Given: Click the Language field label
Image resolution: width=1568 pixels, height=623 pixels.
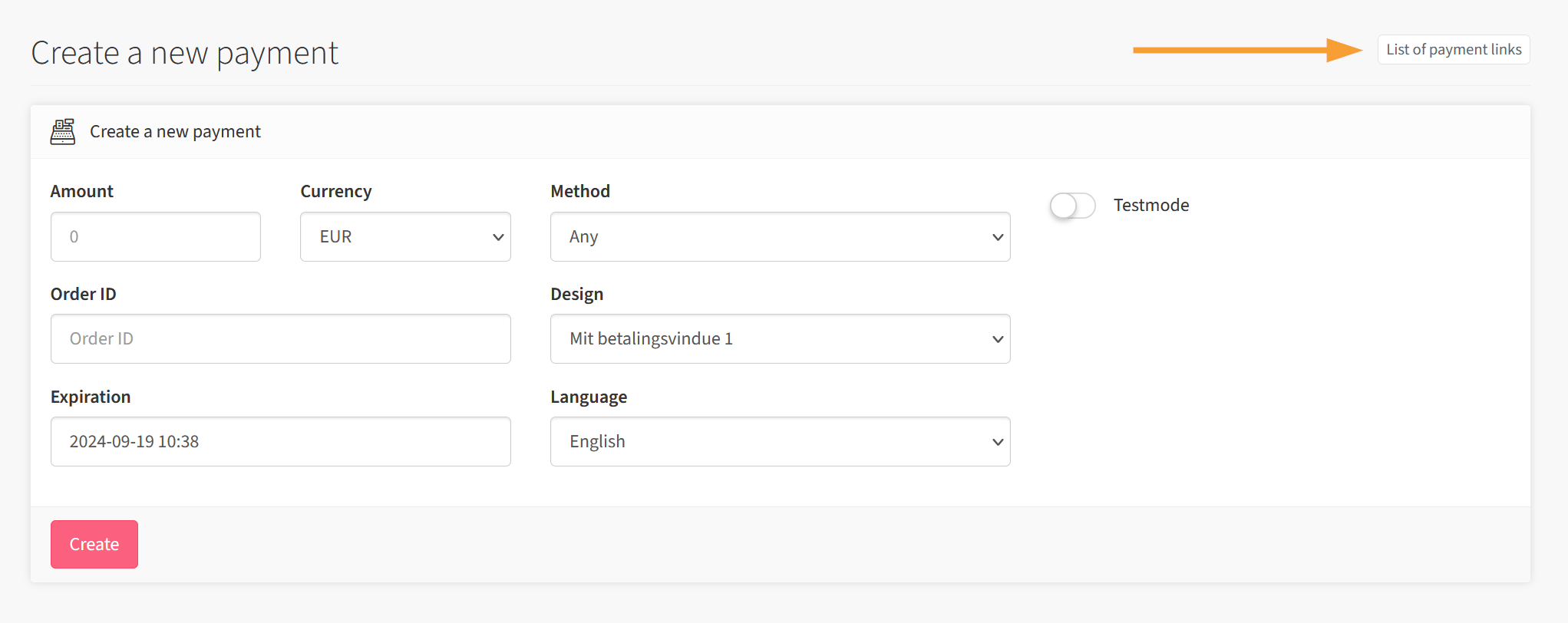Looking at the screenshot, I should pyautogui.click(x=589, y=397).
